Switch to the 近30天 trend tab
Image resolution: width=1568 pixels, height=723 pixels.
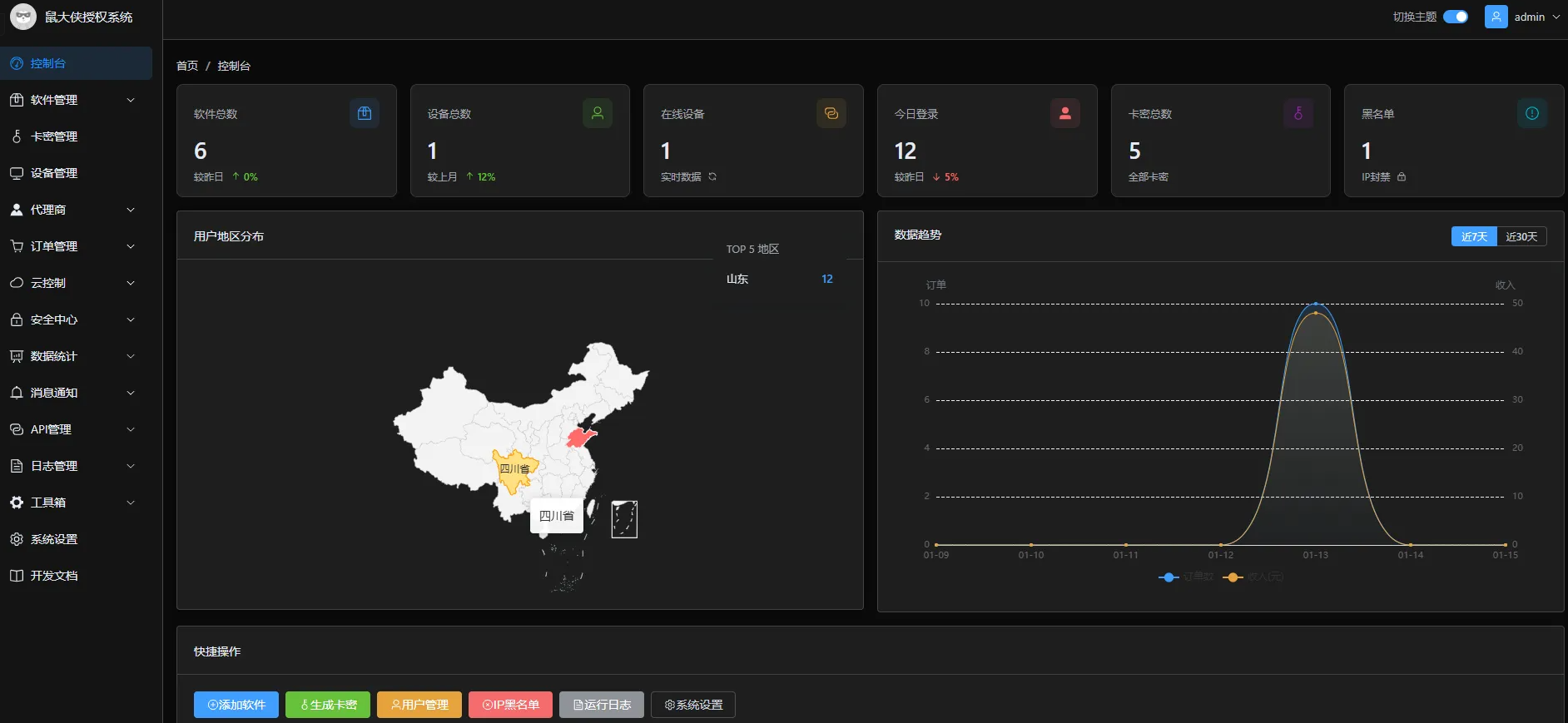(x=1521, y=236)
